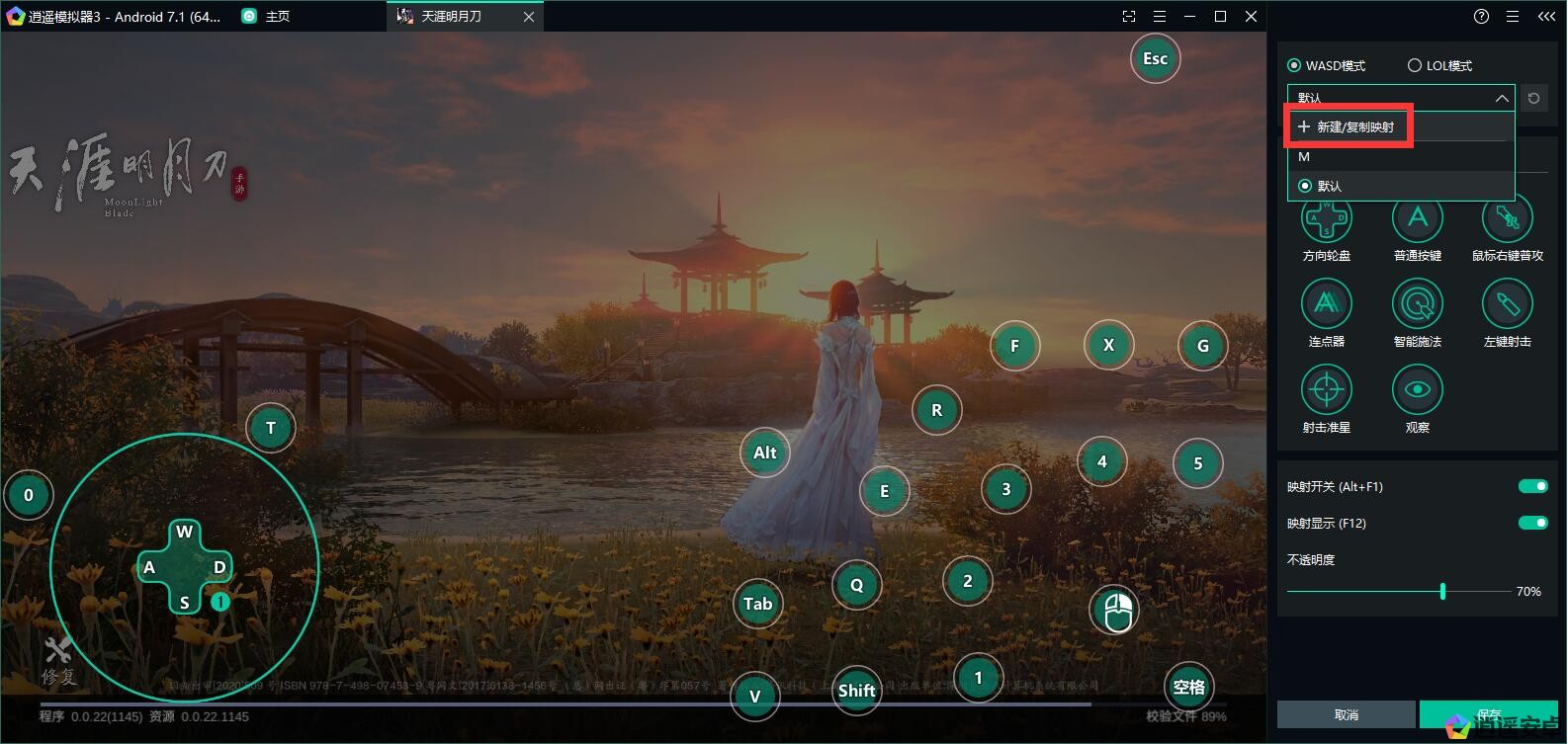The width and height of the screenshot is (1568, 744).
Task: Select the 观察 eye view icon
Action: click(x=1417, y=390)
